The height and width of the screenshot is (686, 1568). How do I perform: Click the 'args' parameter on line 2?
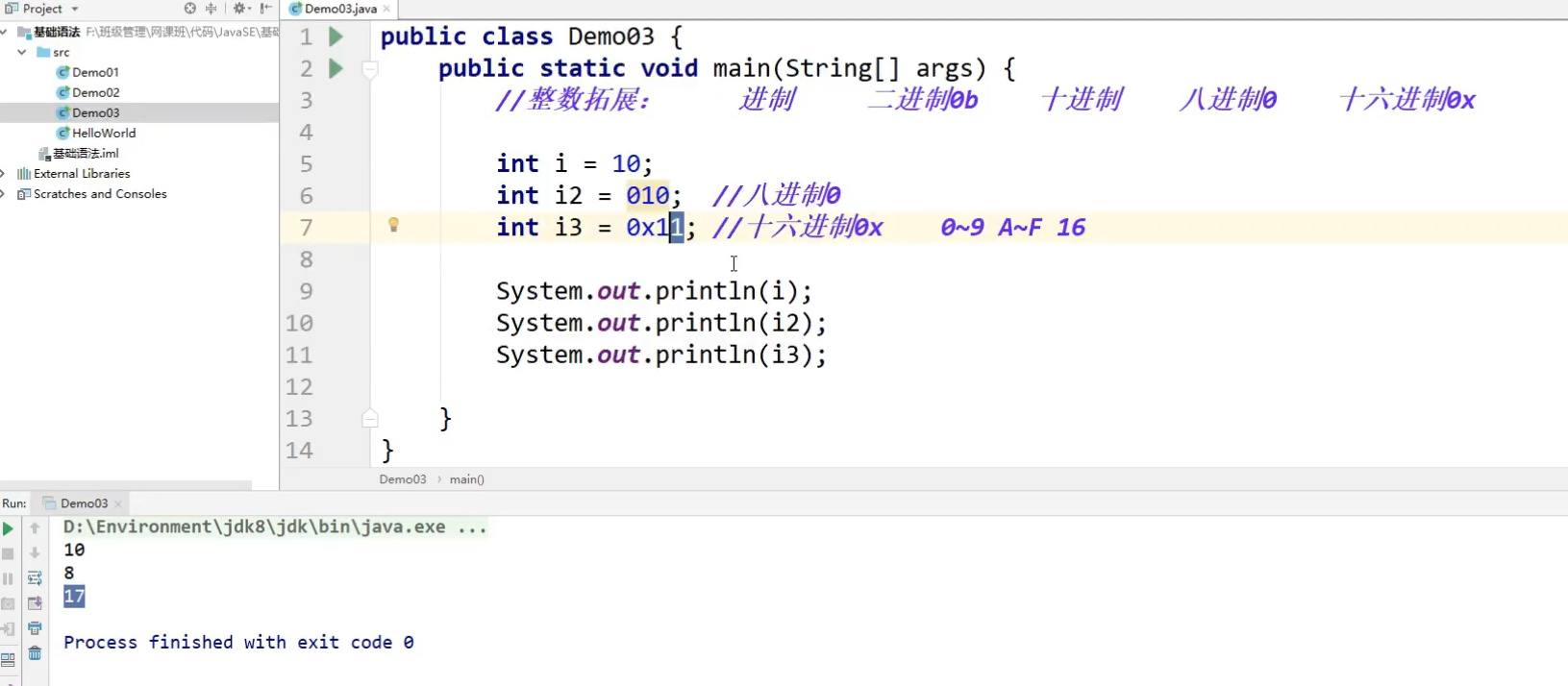944,68
